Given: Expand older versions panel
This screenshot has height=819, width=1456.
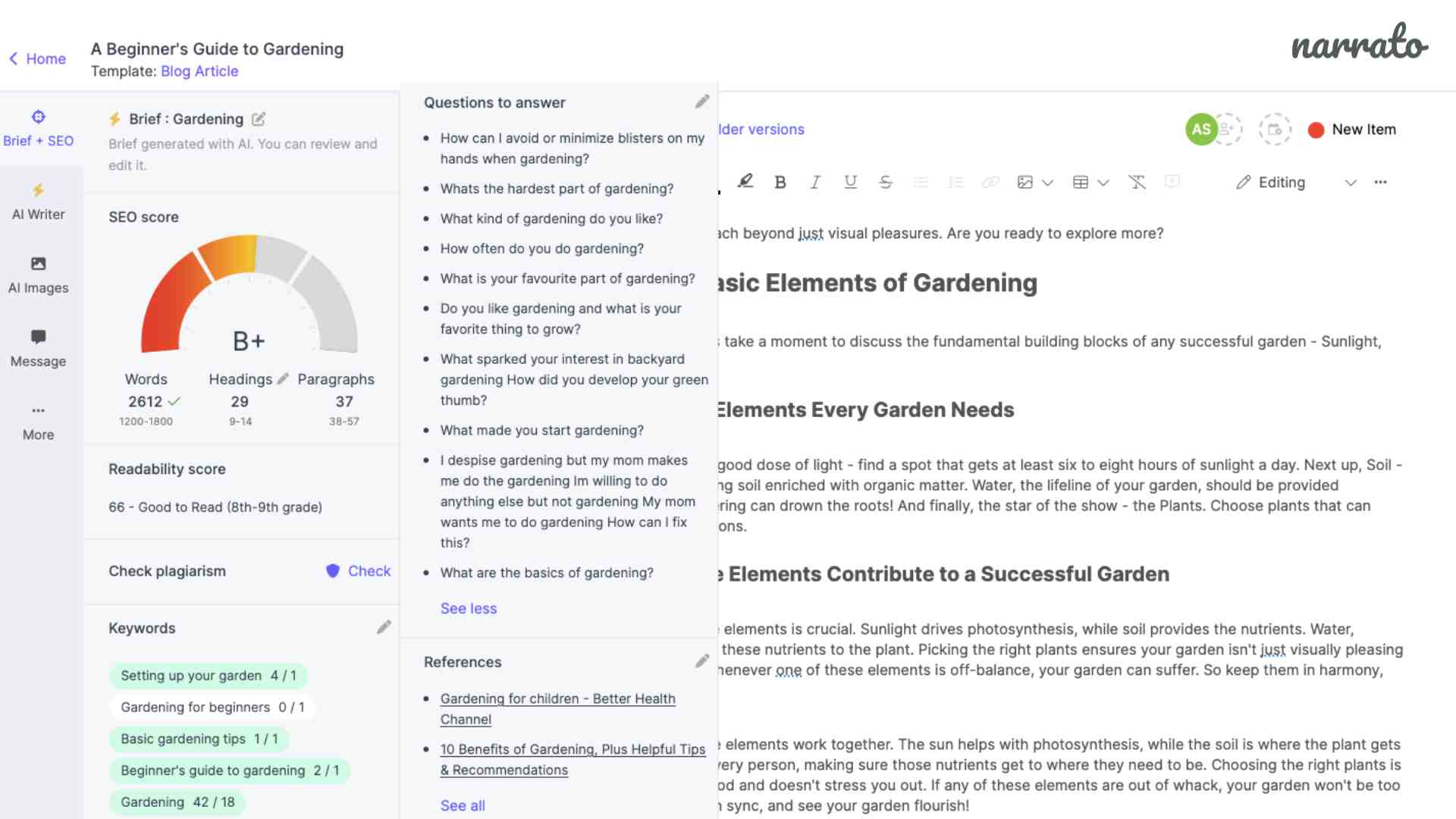Looking at the screenshot, I should point(762,129).
